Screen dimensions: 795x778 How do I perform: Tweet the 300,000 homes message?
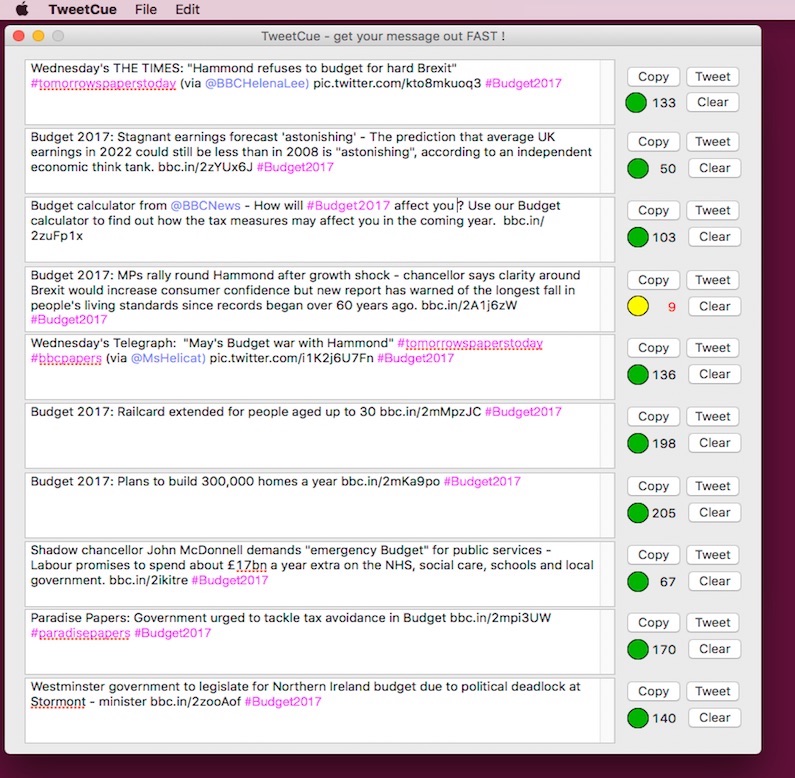pyautogui.click(x=712, y=486)
